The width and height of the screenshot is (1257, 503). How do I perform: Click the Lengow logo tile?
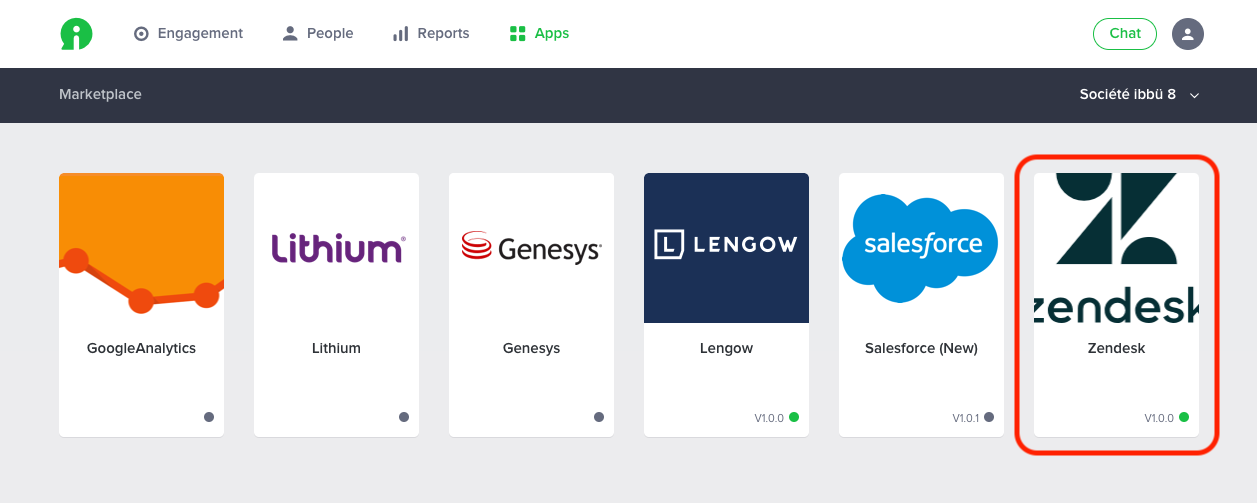click(x=726, y=248)
